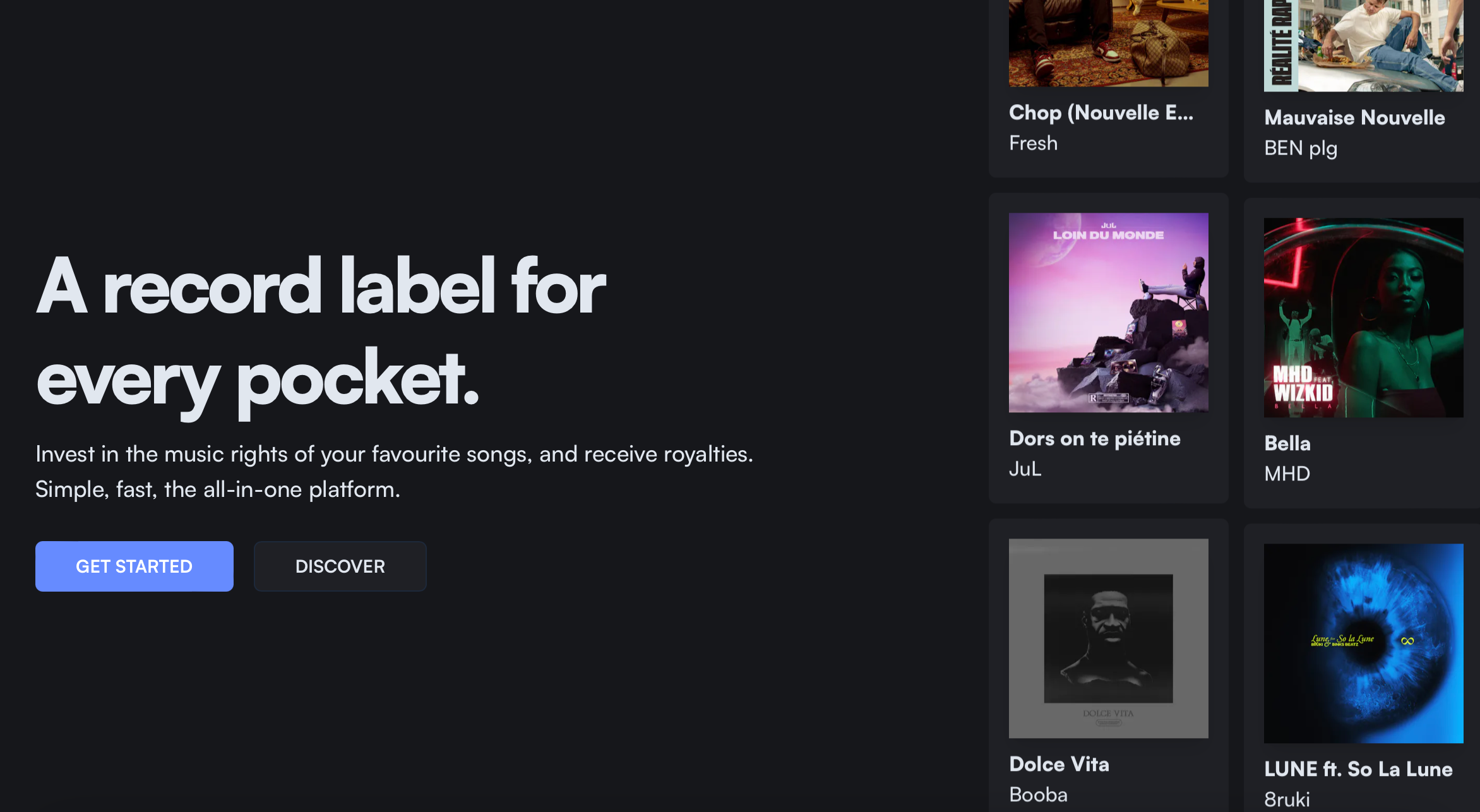This screenshot has height=812, width=1480.
Task: Click the Dors on te piétine title
Action: pyautogui.click(x=1094, y=439)
